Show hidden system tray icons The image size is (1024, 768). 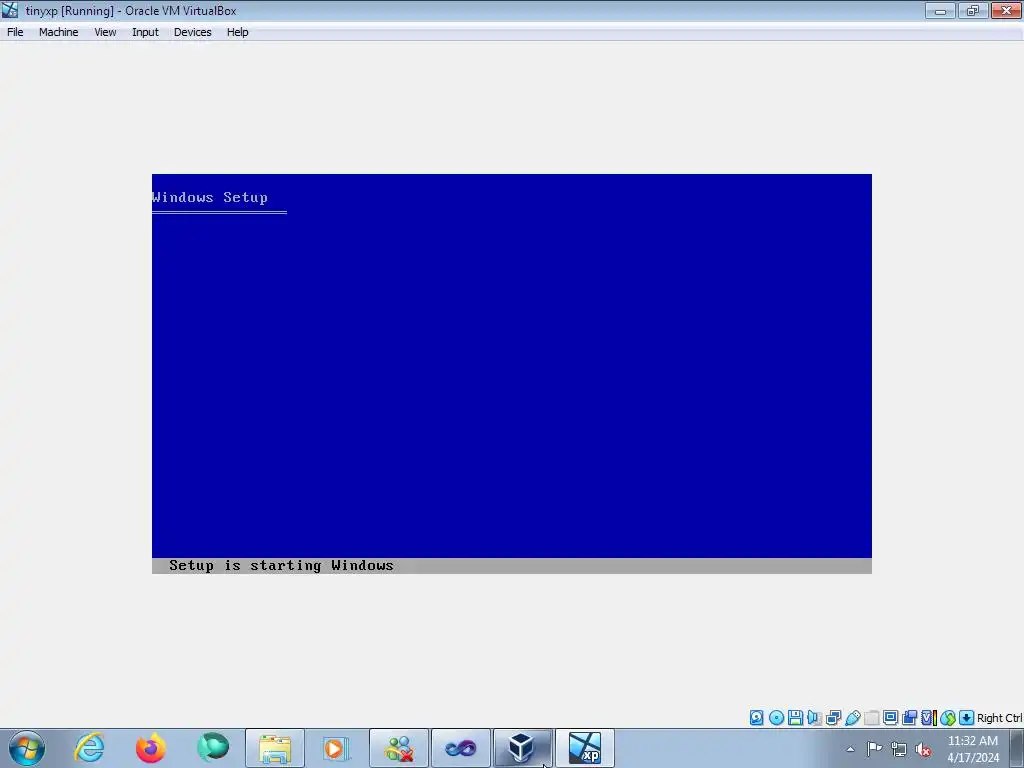pyautogui.click(x=850, y=749)
